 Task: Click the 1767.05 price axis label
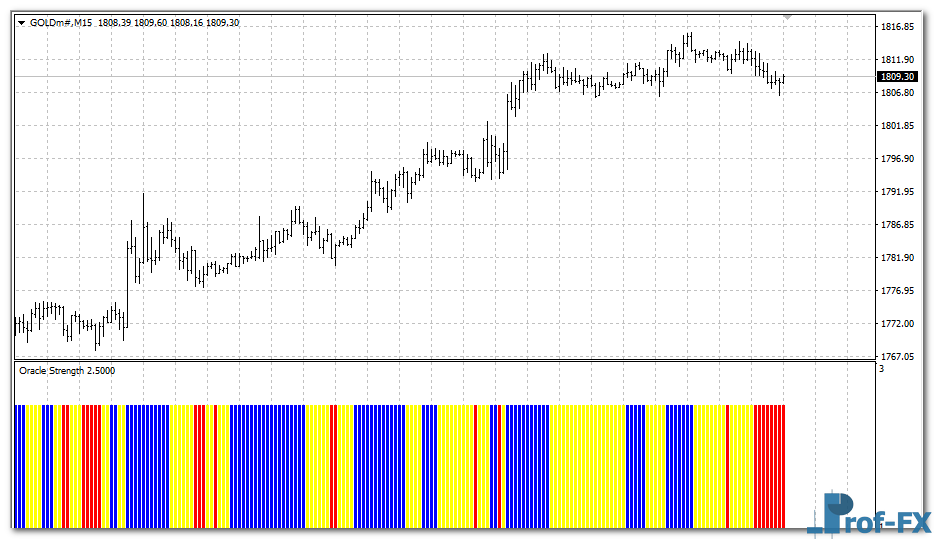[896, 356]
